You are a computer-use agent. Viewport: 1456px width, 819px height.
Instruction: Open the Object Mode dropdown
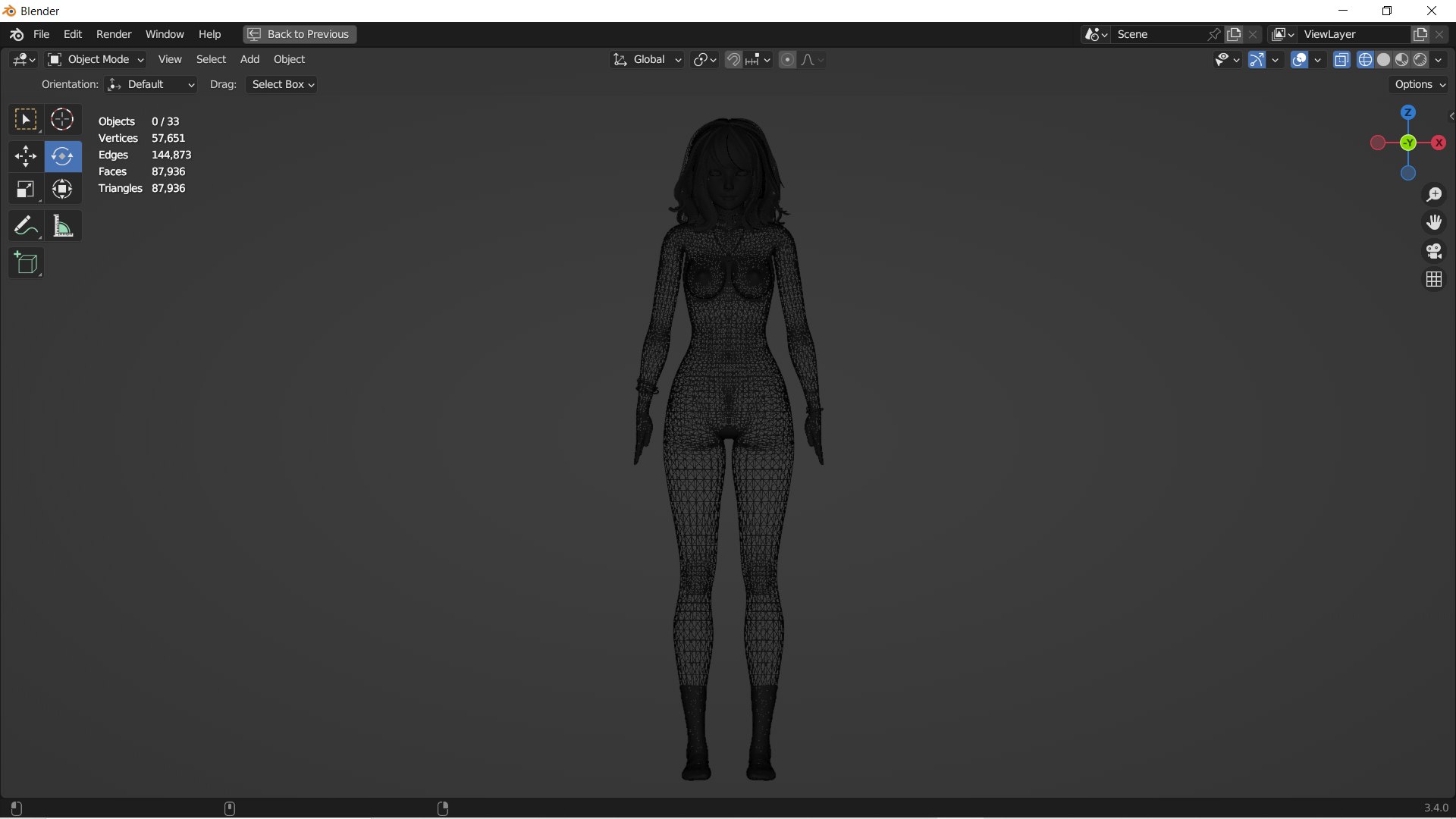coord(96,59)
